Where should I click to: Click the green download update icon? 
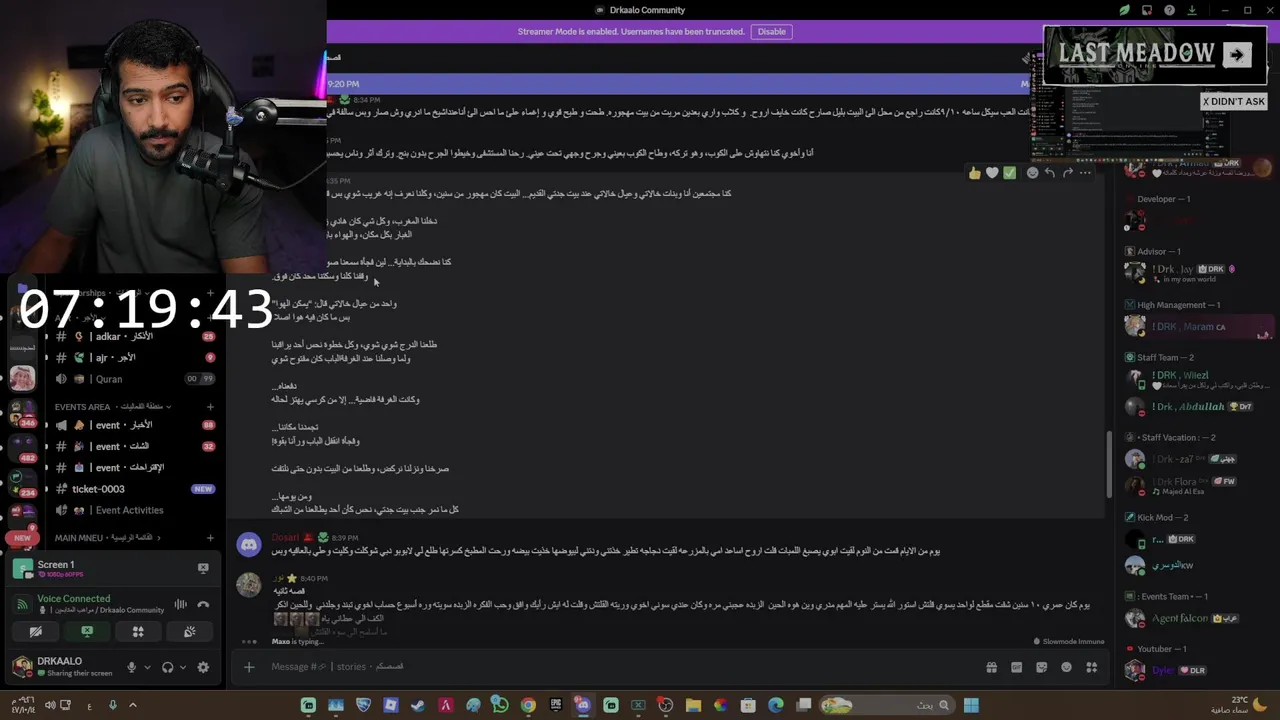tap(1192, 10)
